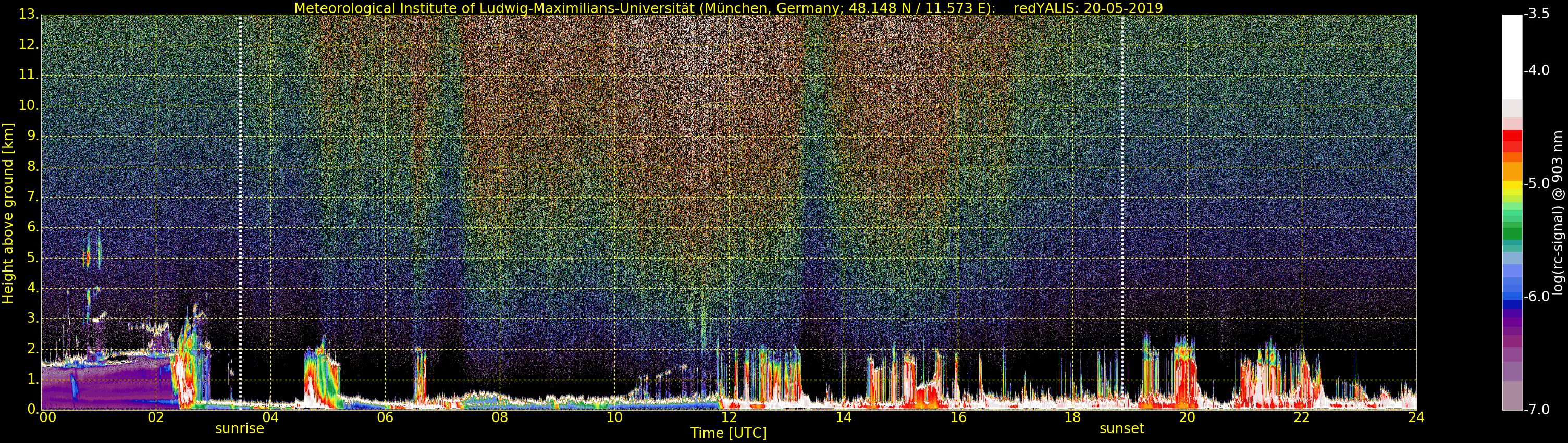The image size is (1568, 443).
Task: Click the height axis tick '1.'
Action: coord(33,379)
